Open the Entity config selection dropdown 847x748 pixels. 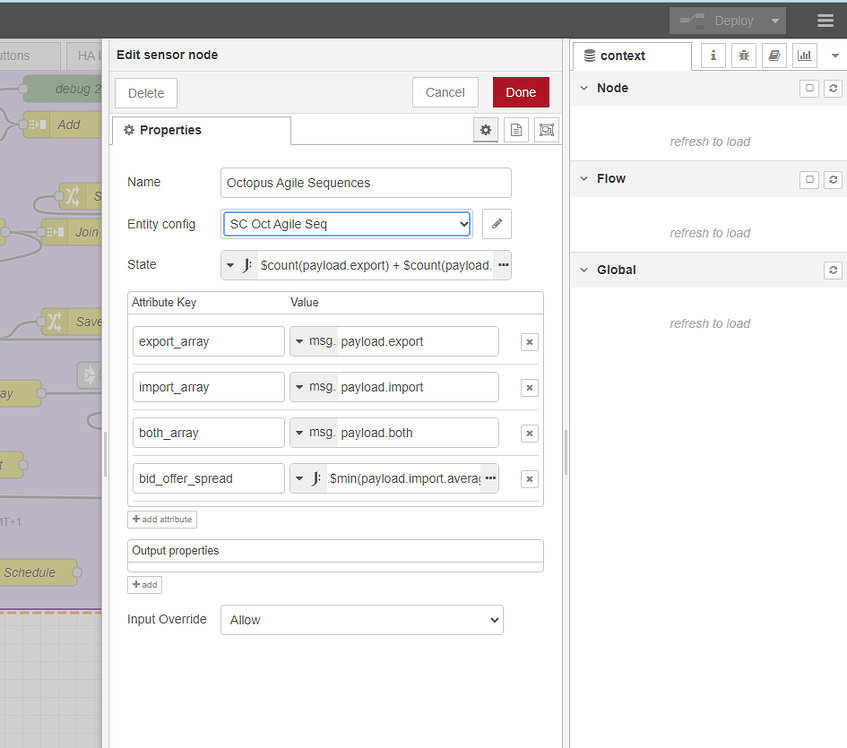click(346, 223)
